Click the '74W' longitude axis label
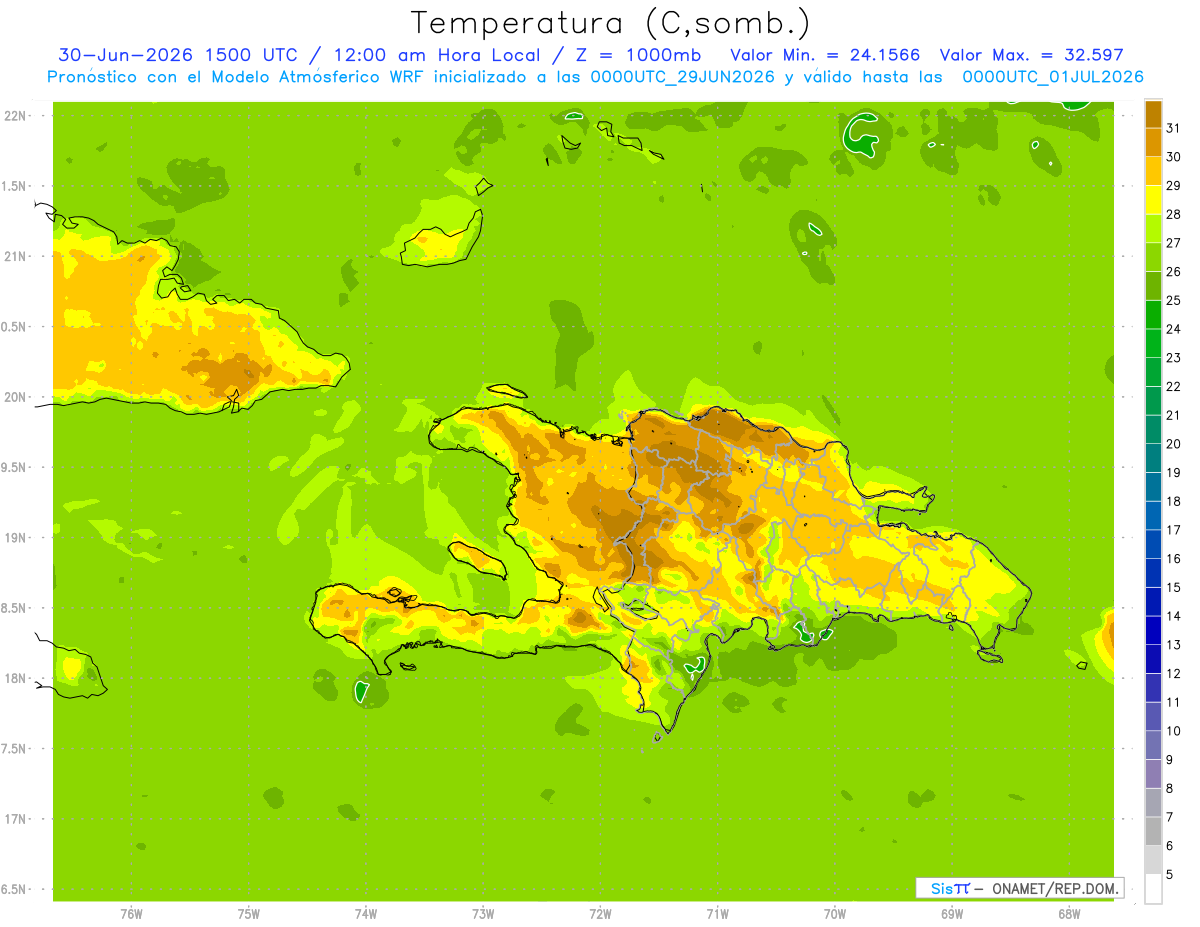The width and height of the screenshot is (1200, 927). pos(365,913)
